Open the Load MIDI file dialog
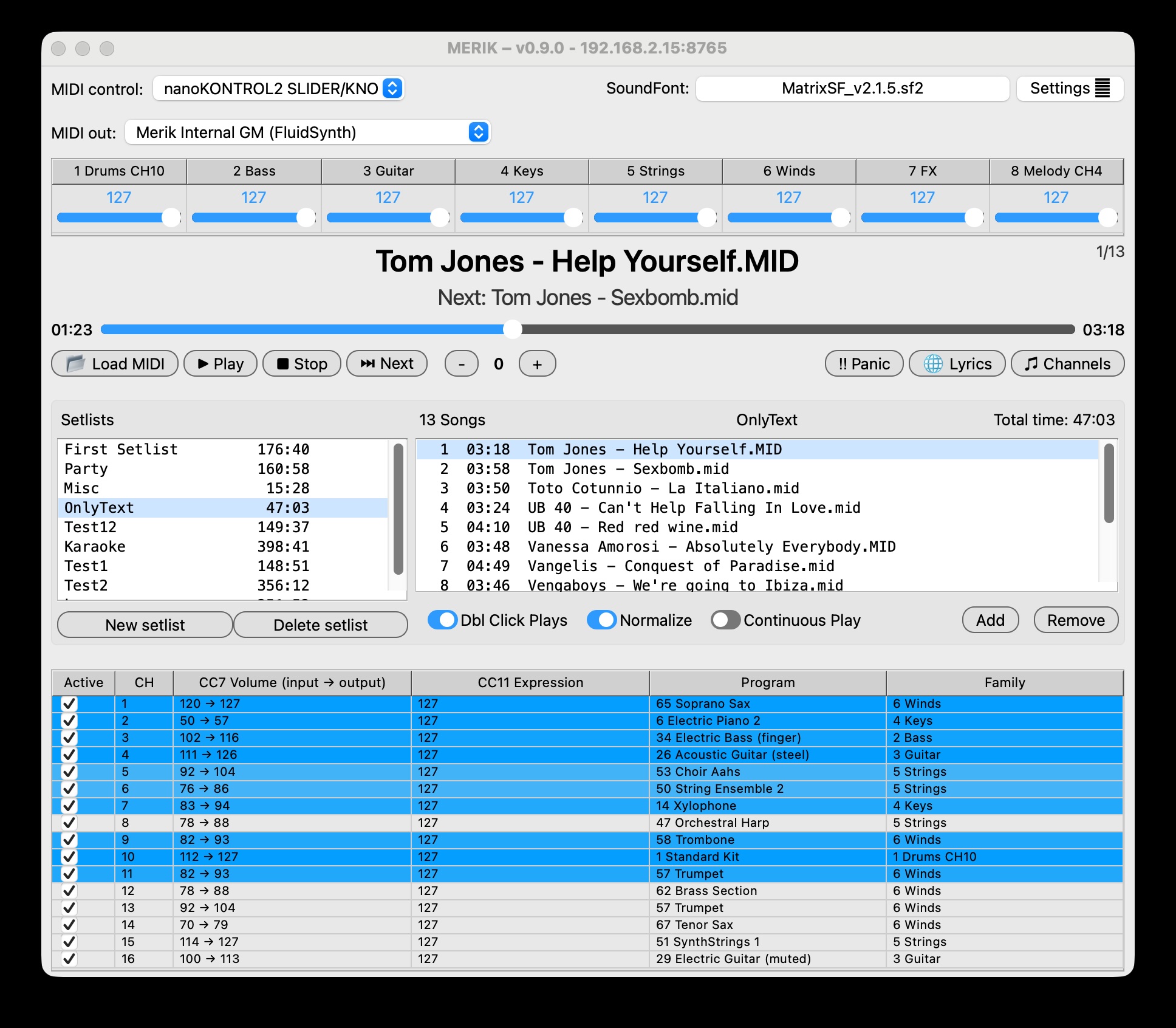 click(x=114, y=363)
